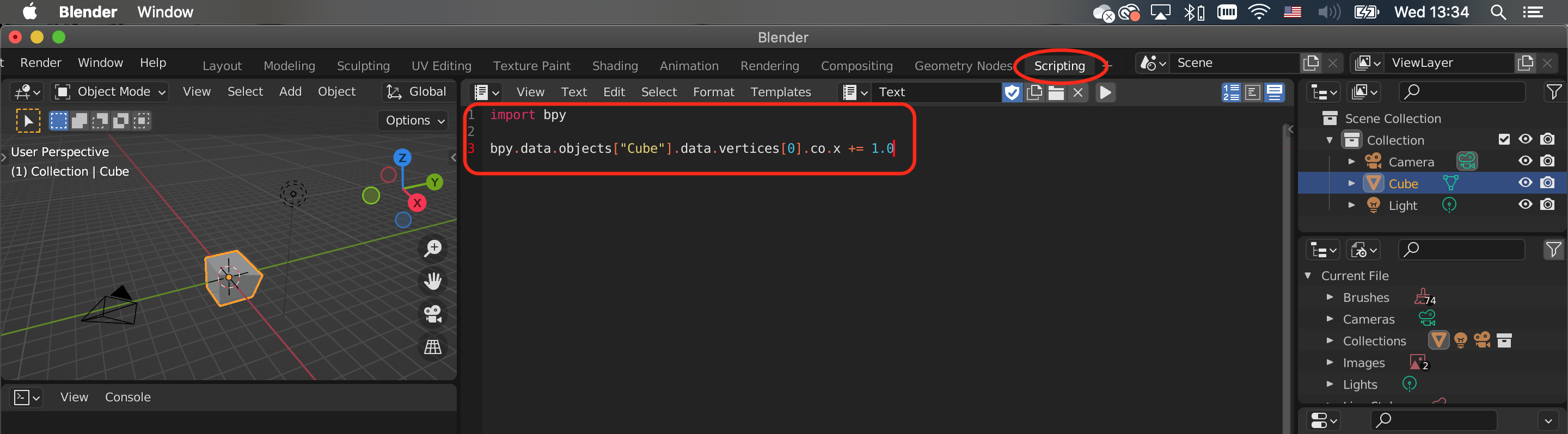
Task: Expand the Camera tree item
Action: [x=1351, y=162]
